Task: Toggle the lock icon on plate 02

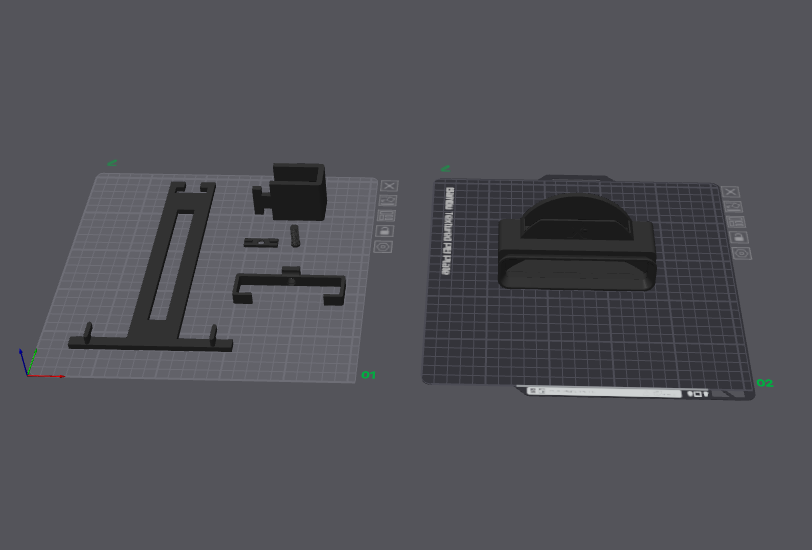Action: tap(739, 238)
